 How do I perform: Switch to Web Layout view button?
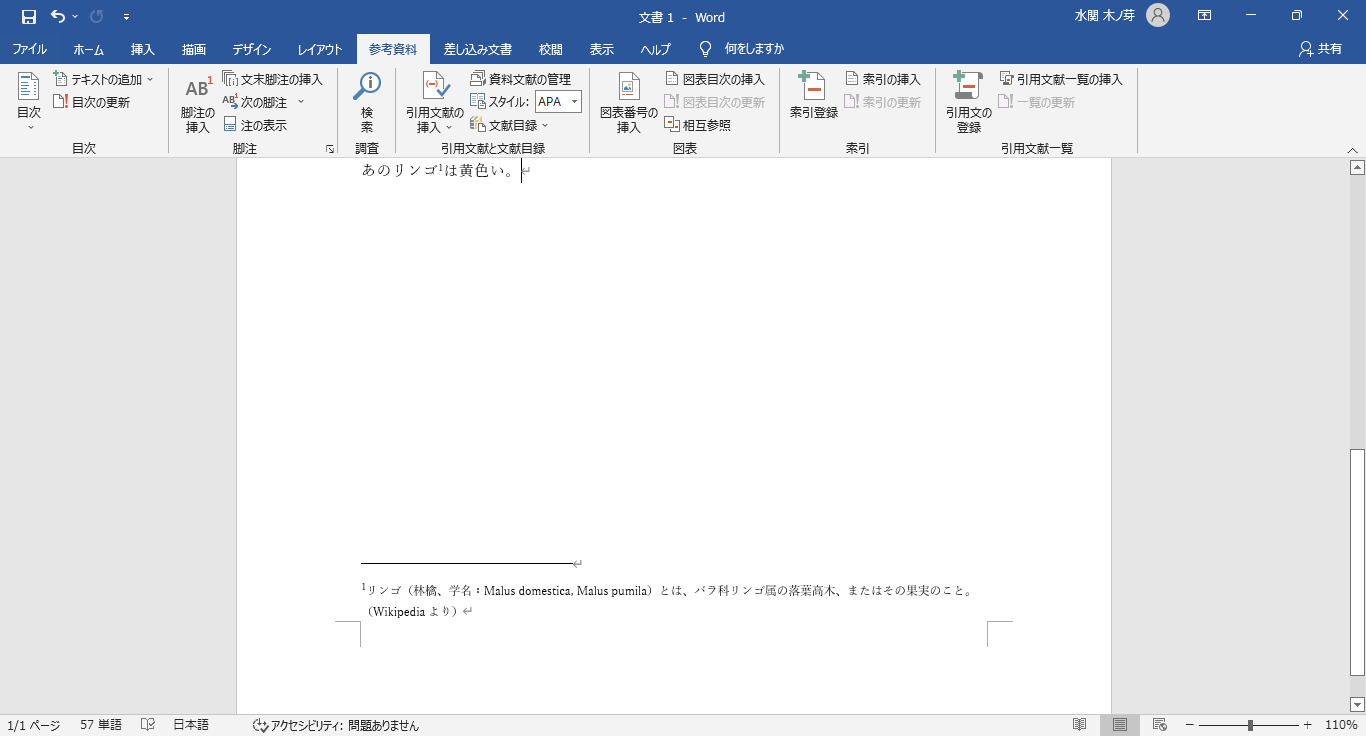[1160, 725]
